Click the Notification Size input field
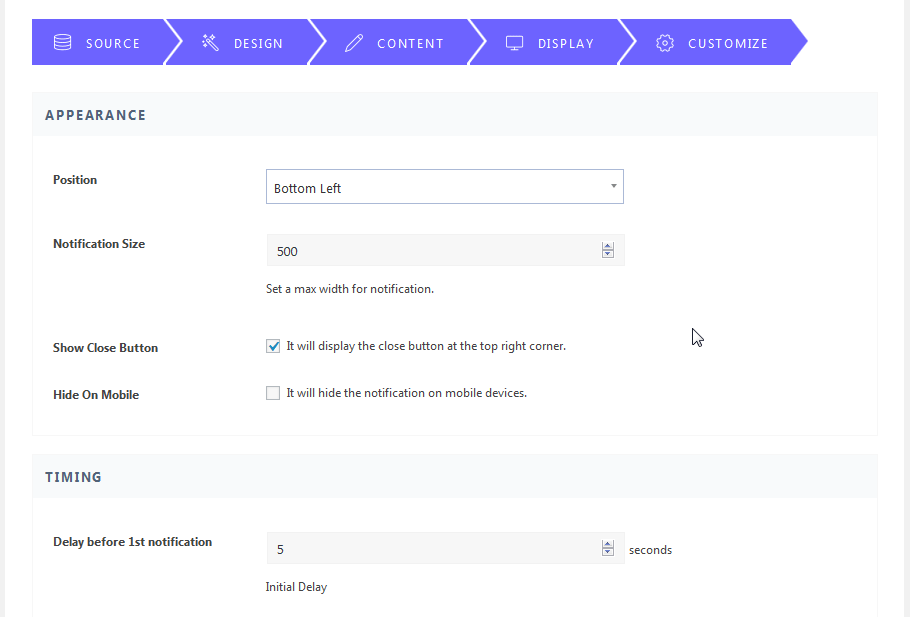This screenshot has height=617, width=910. pyautogui.click(x=430, y=250)
